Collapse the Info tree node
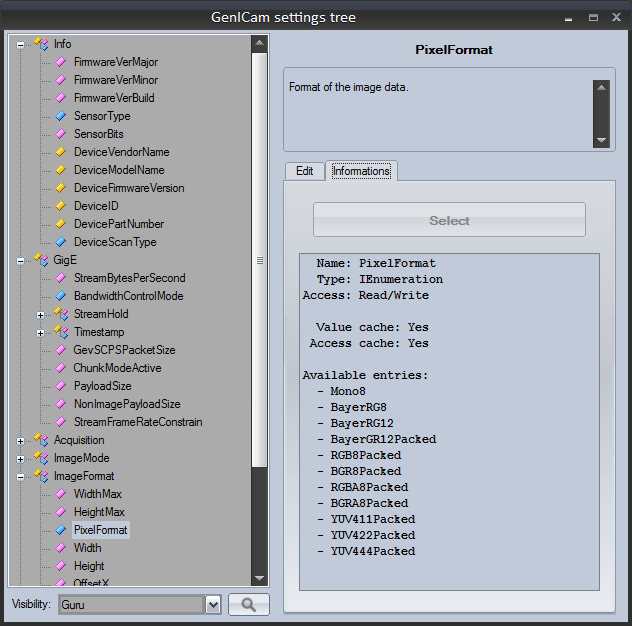 point(20,44)
